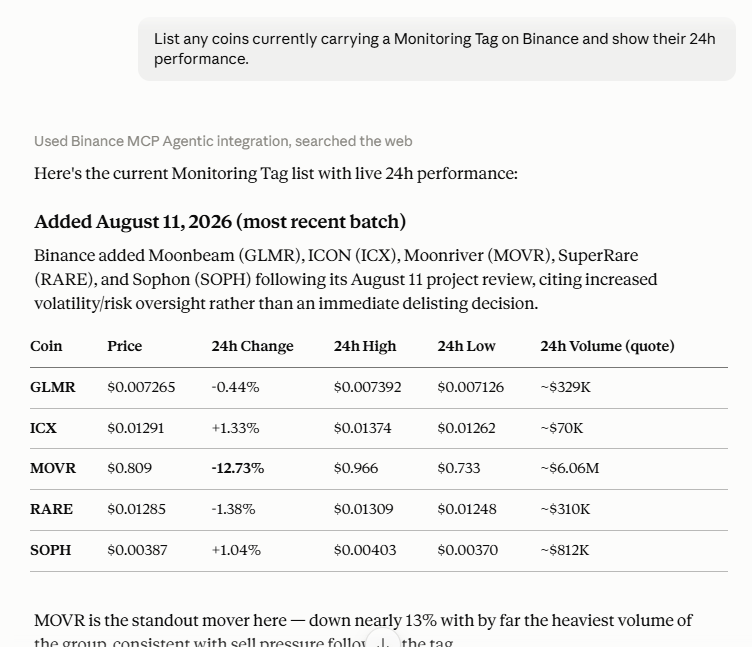The width and height of the screenshot is (752, 647).
Task: Click the 24h Volume (quote) column header
Action: click(x=607, y=346)
